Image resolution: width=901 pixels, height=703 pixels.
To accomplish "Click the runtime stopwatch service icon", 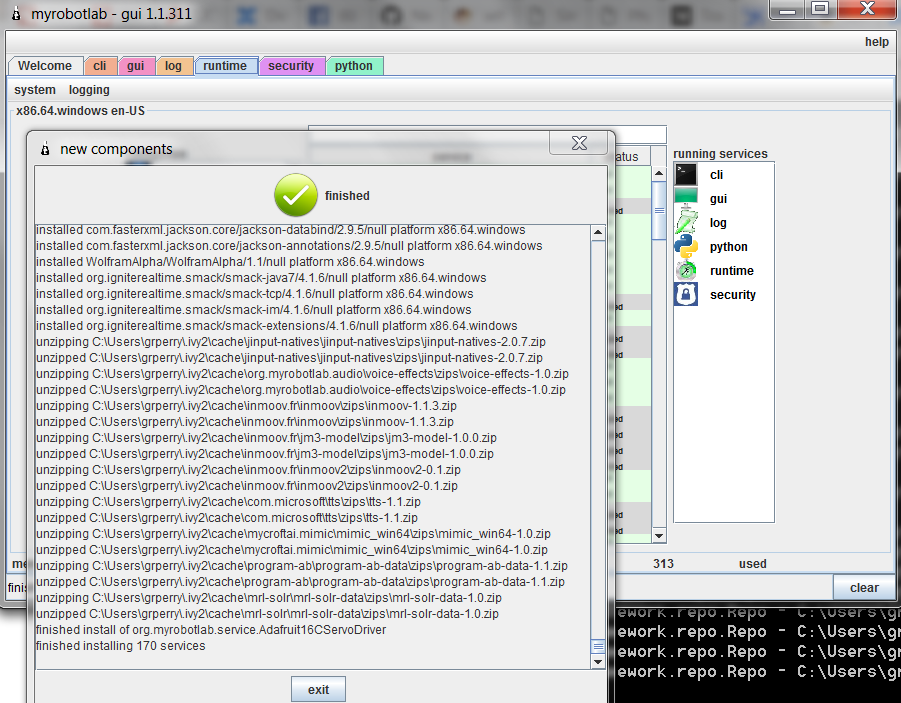I will (686, 270).
